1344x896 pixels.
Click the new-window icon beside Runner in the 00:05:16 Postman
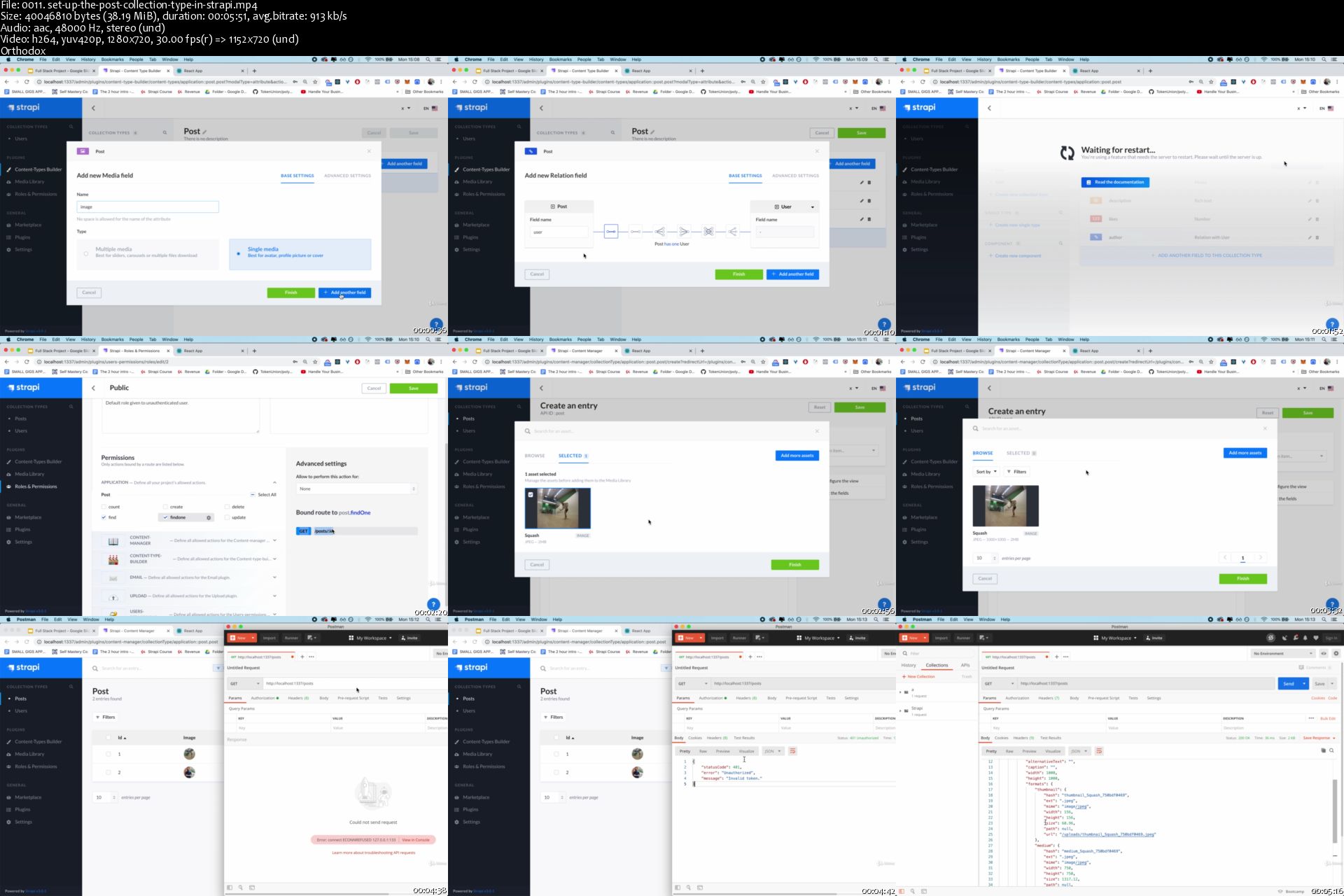point(984,638)
